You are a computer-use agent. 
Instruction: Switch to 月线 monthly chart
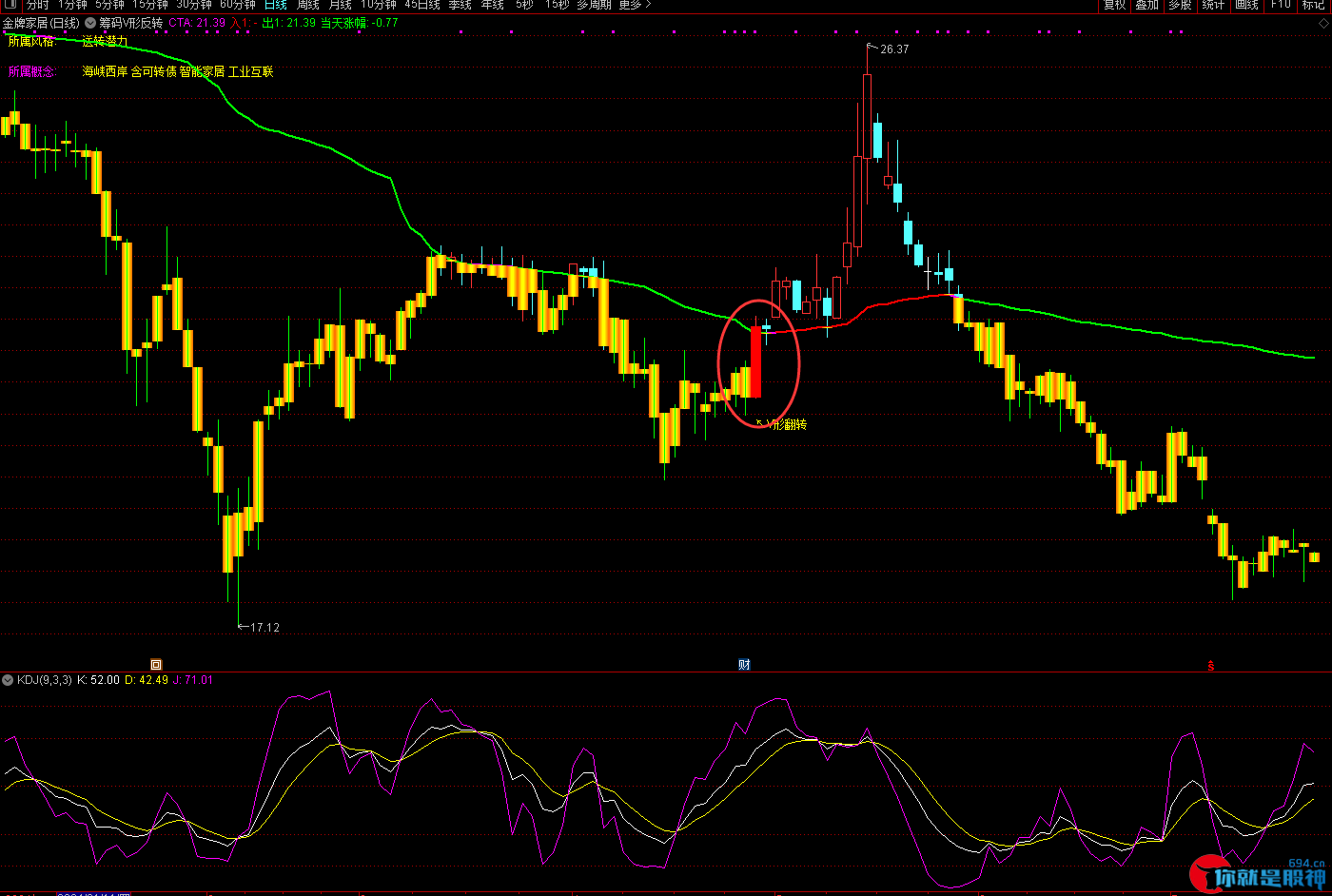341,5
